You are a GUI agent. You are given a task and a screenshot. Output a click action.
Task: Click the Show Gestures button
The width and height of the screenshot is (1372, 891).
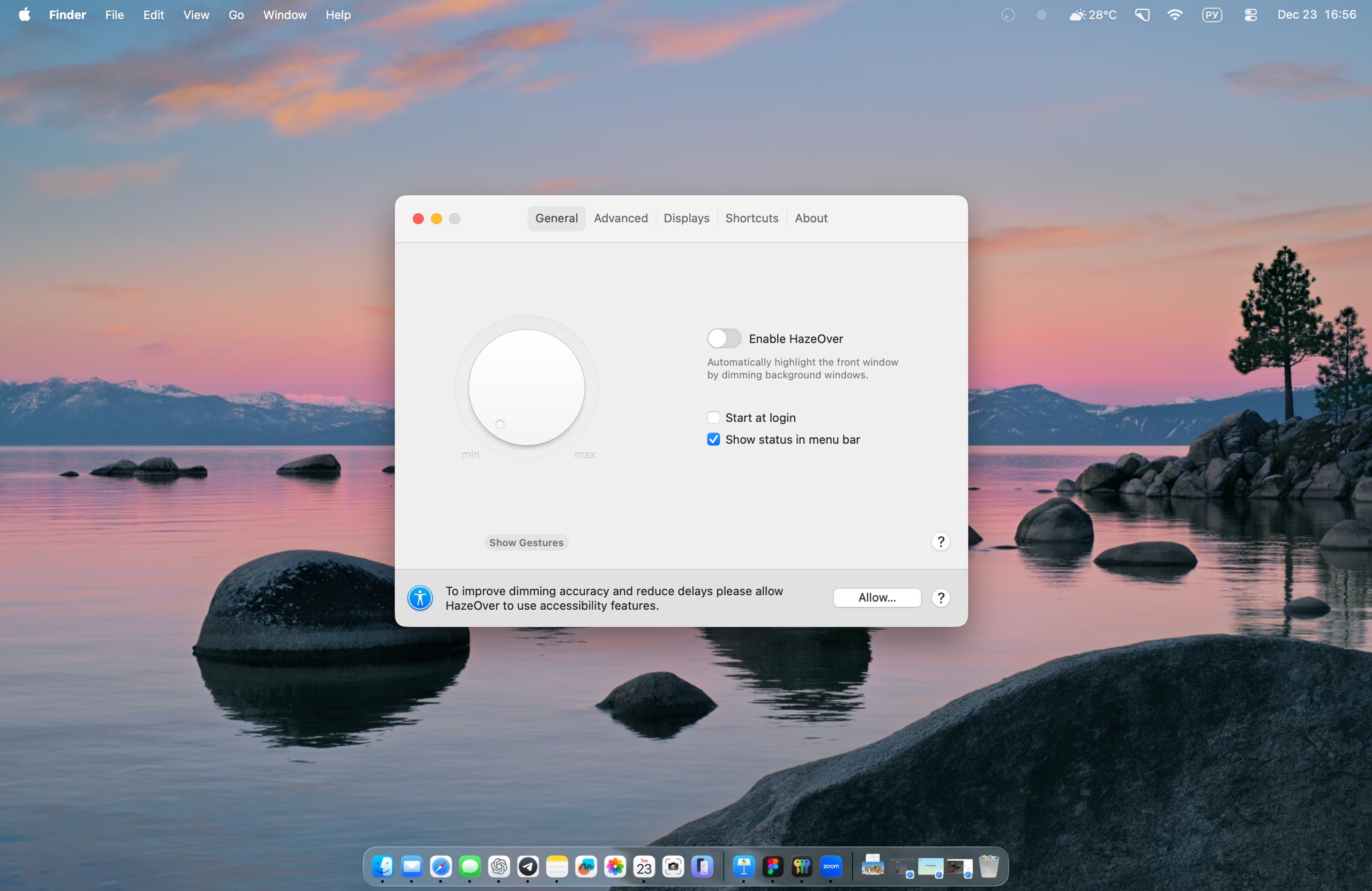[526, 542]
